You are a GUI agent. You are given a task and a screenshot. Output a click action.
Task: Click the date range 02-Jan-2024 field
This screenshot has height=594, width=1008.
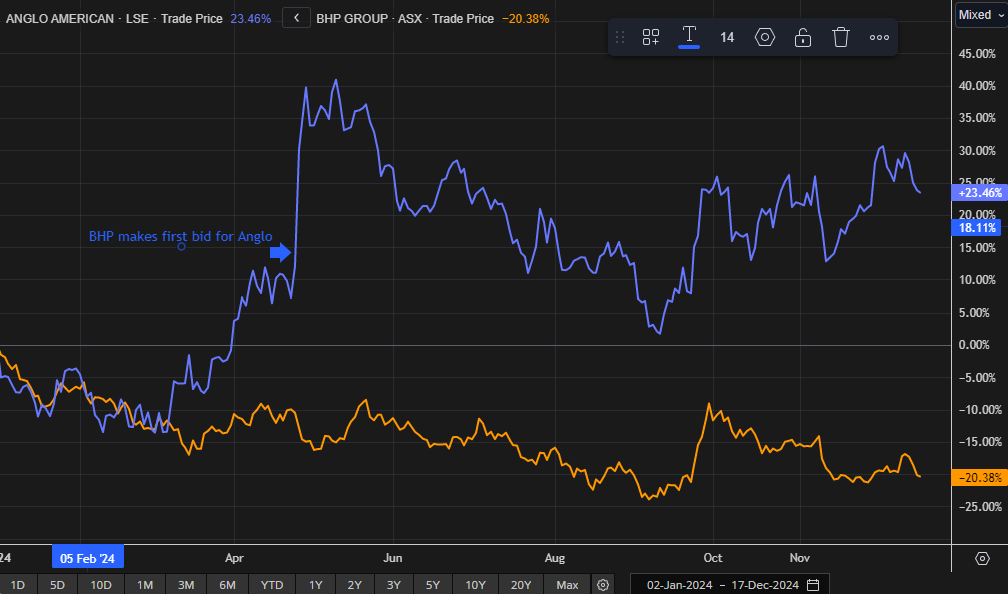pos(679,584)
